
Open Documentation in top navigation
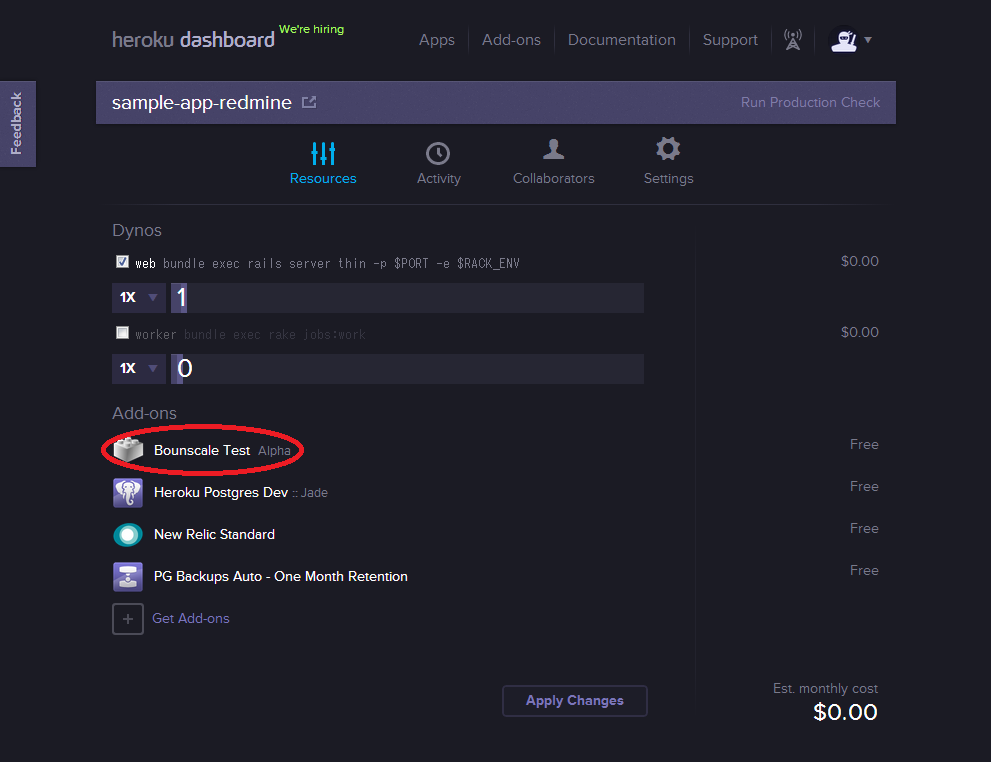click(x=622, y=40)
